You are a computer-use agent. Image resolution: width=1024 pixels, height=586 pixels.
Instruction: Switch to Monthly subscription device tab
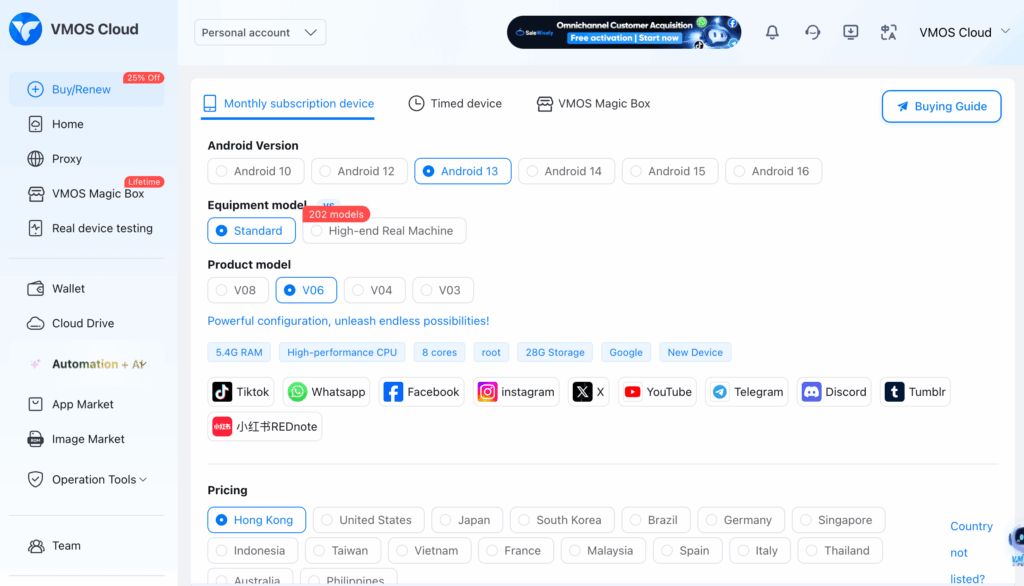click(x=288, y=104)
